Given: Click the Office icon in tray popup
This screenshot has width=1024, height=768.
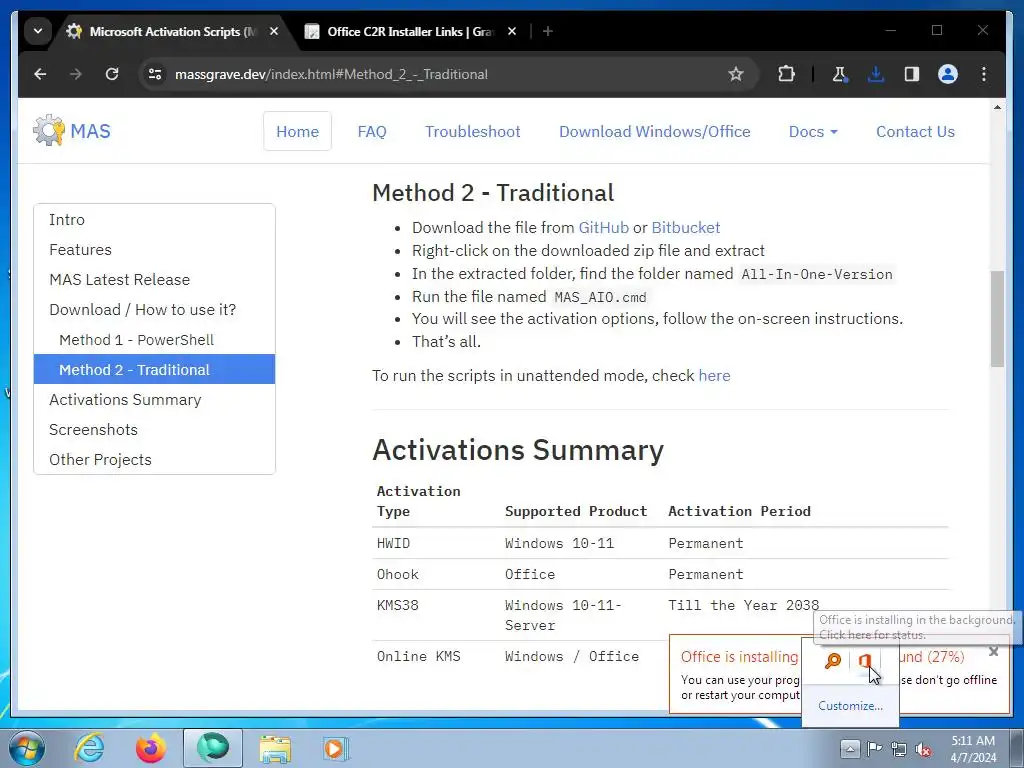Looking at the screenshot, I should click(865, 661).
